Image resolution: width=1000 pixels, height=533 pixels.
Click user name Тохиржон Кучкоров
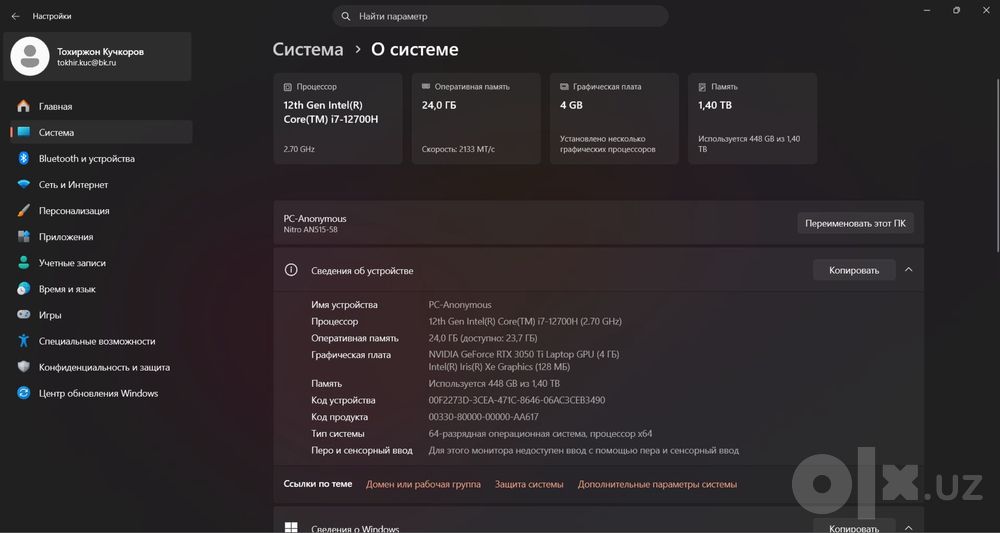pyautogui.click(x=100, y=52)
